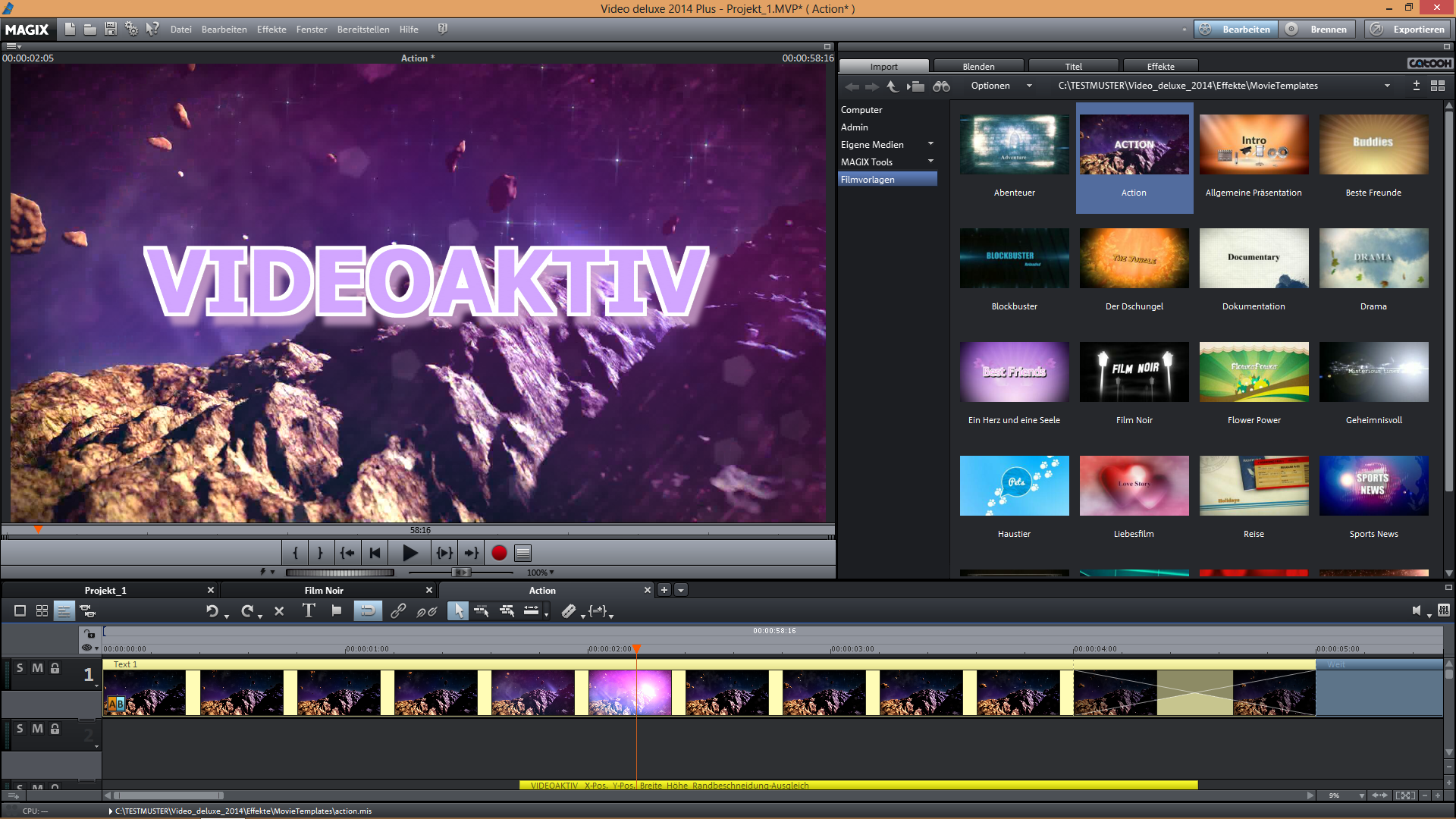
Task: Activate context help cursor icon
Action: point(152,29)
